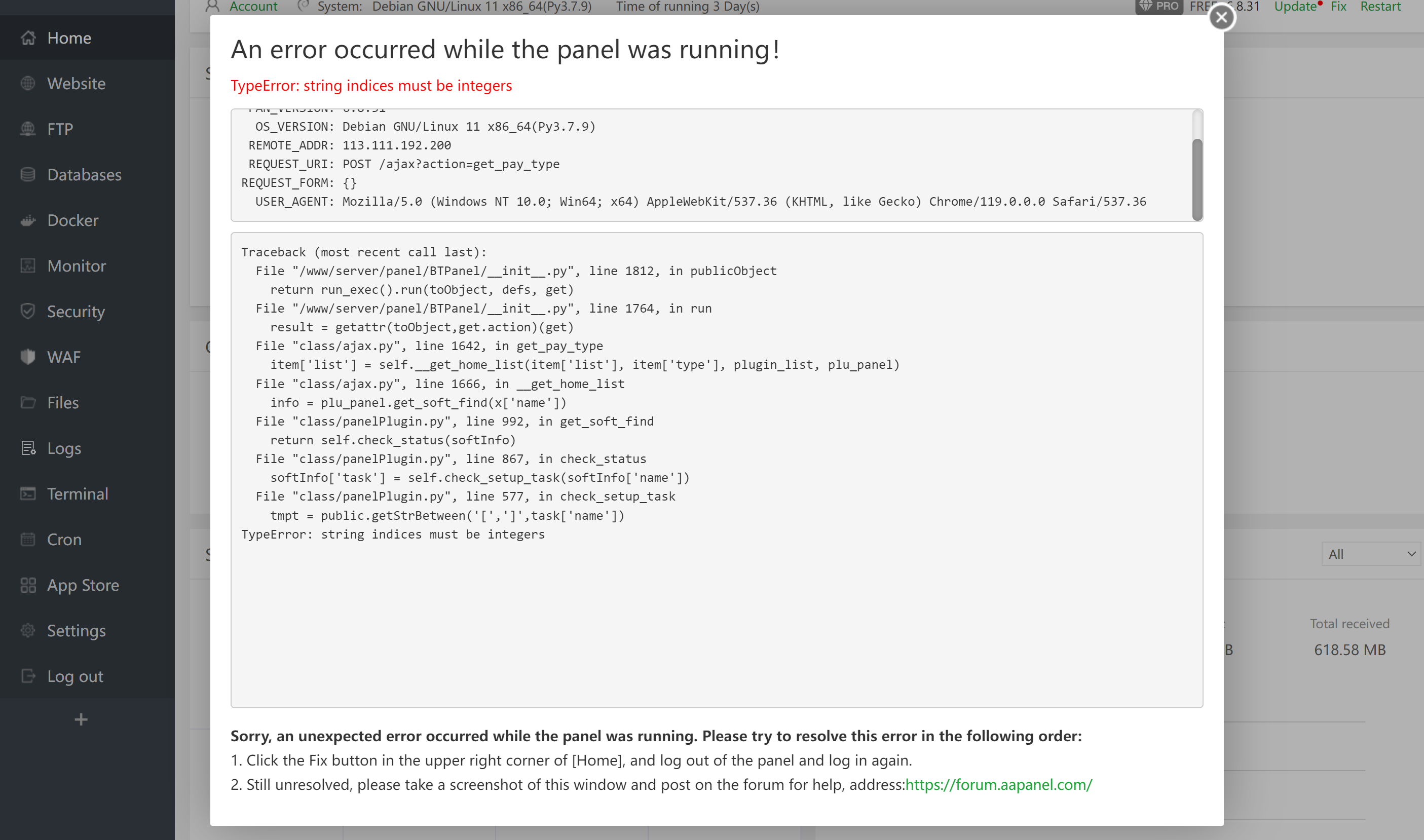Image resolution: width=1424 pixels, height=840 pixels.
Task: Open the Monitor panel
Action: 77,265
